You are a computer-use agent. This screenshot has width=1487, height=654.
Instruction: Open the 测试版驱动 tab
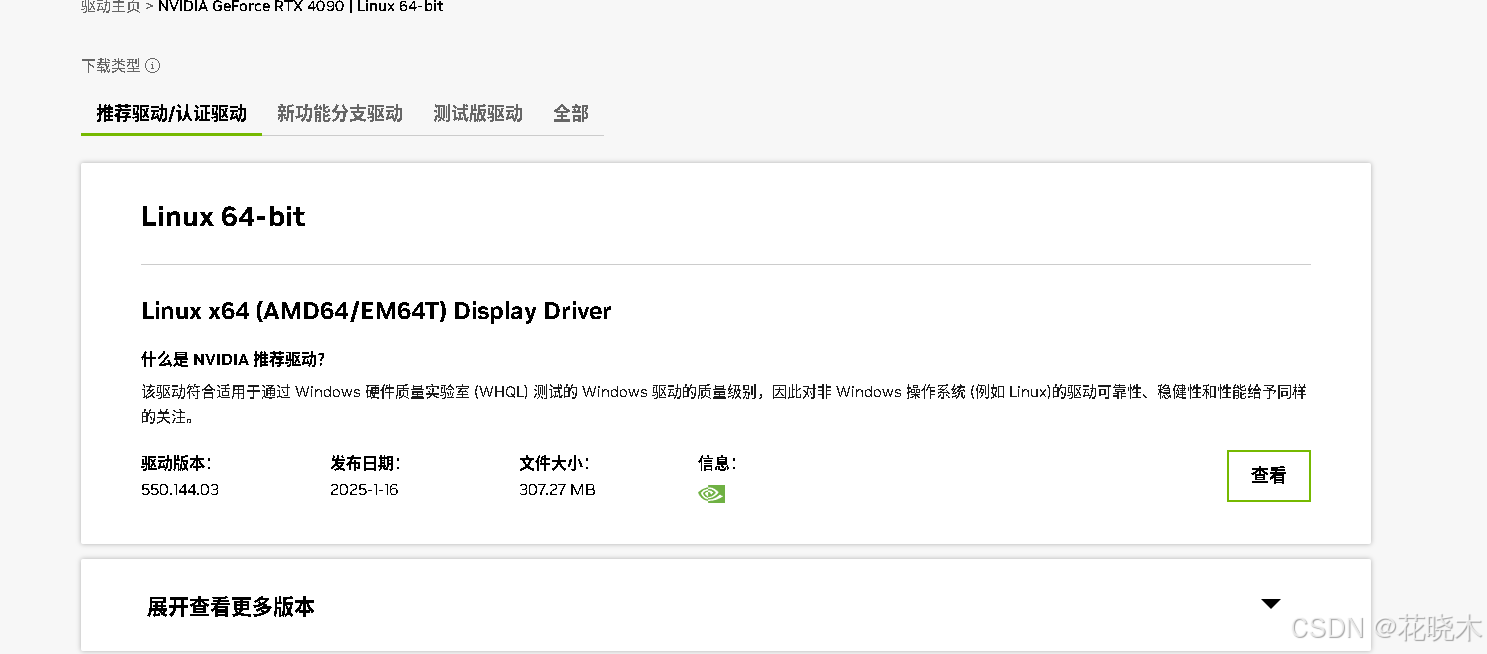coord(478,113)
